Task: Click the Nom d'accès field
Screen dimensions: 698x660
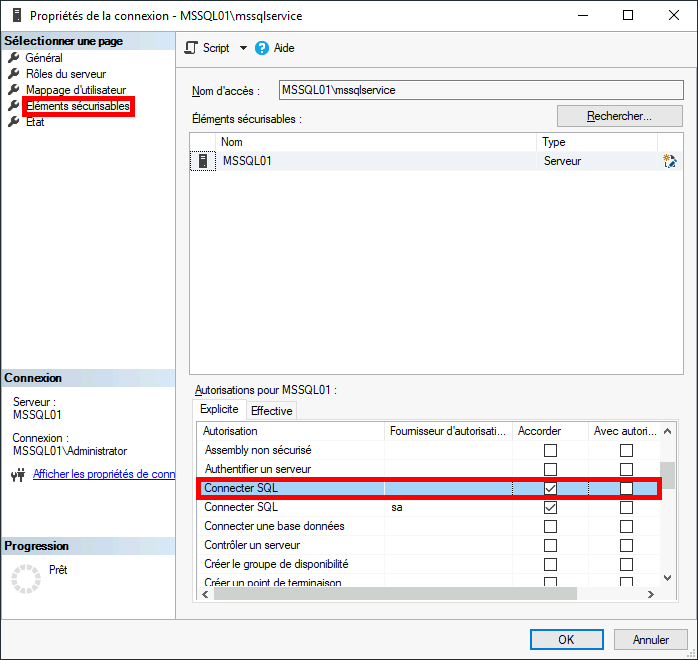Action: pos(481,90)
